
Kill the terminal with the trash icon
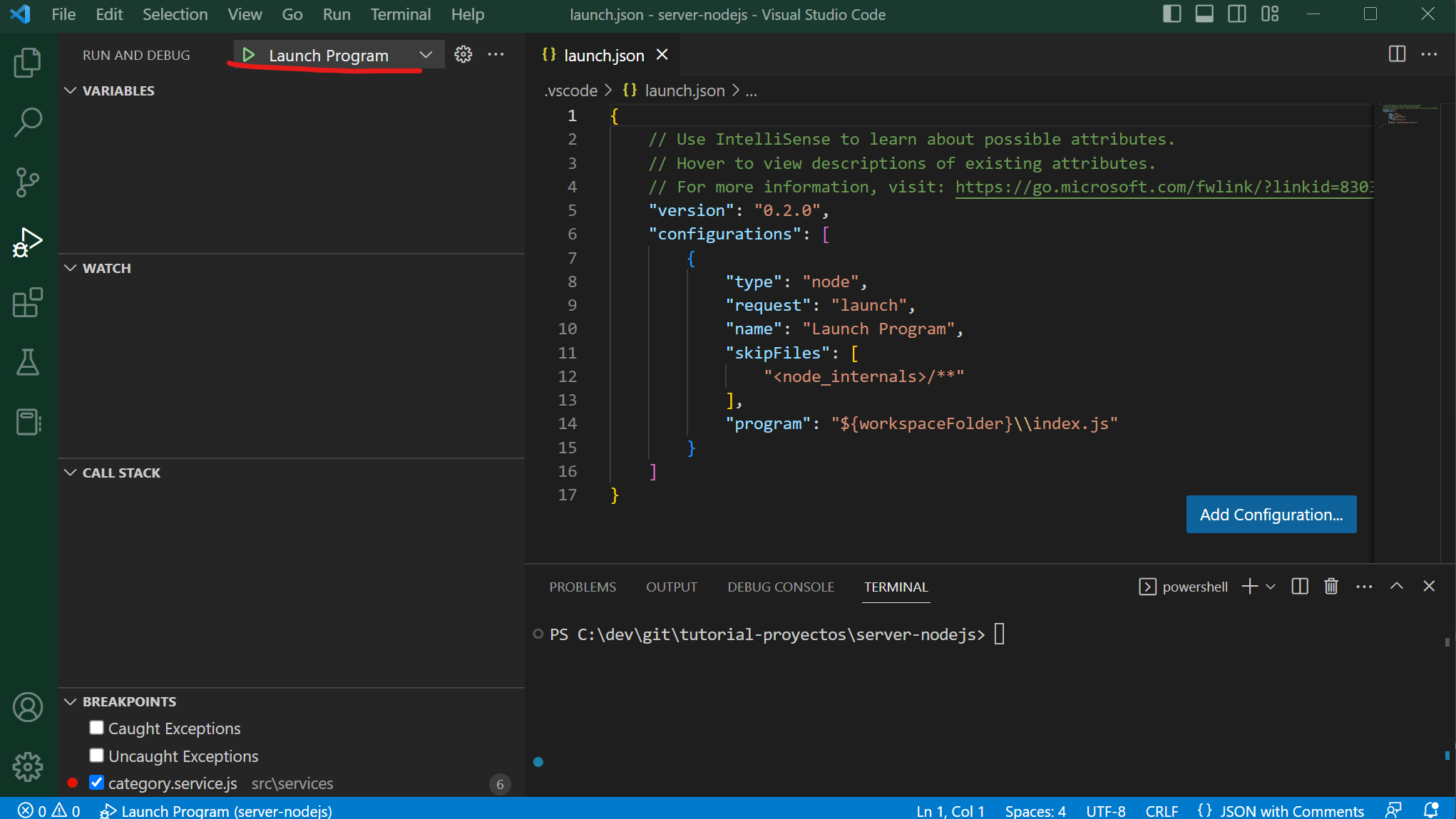click(1331, 586)
